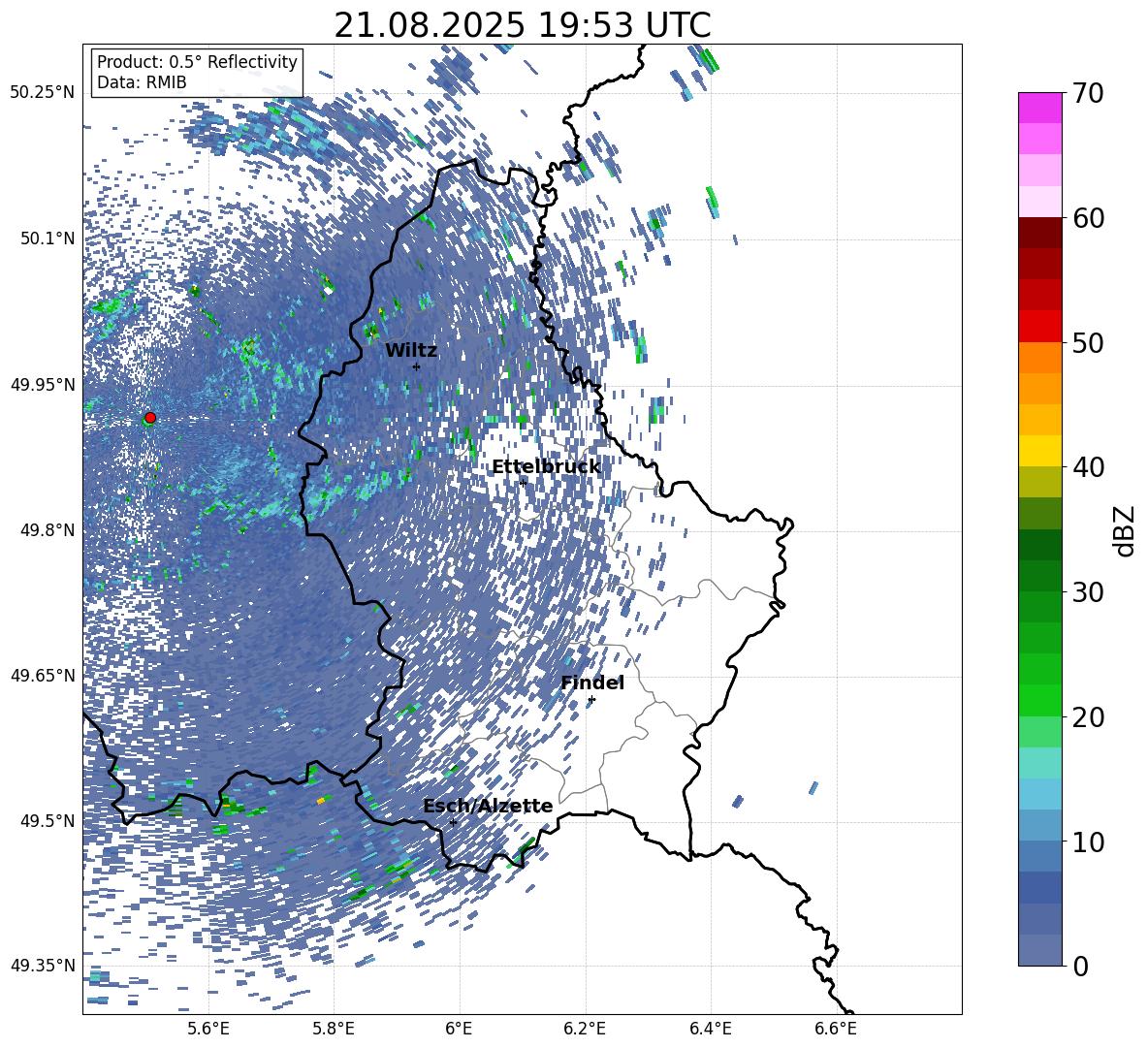The height and width of the screenshot is (1048, 1148).
Task: Click the 40 tick label on colorbar
Action: tap(1089, 467)
